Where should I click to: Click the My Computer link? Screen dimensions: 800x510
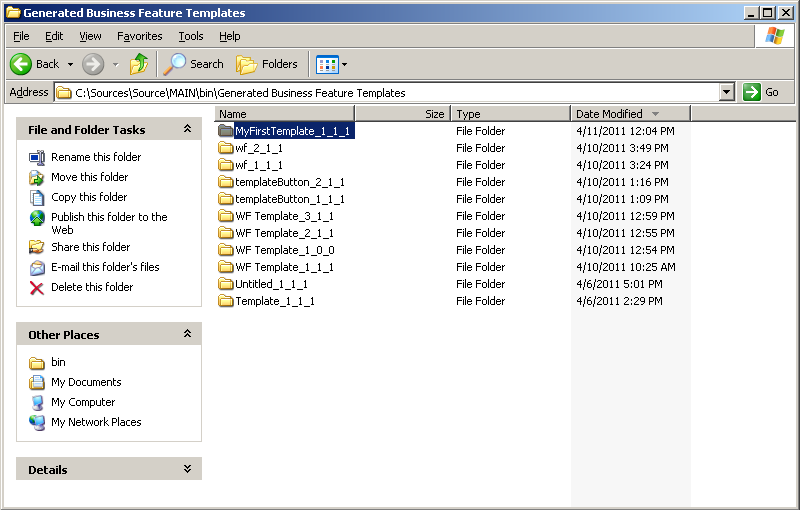(83, 402)
